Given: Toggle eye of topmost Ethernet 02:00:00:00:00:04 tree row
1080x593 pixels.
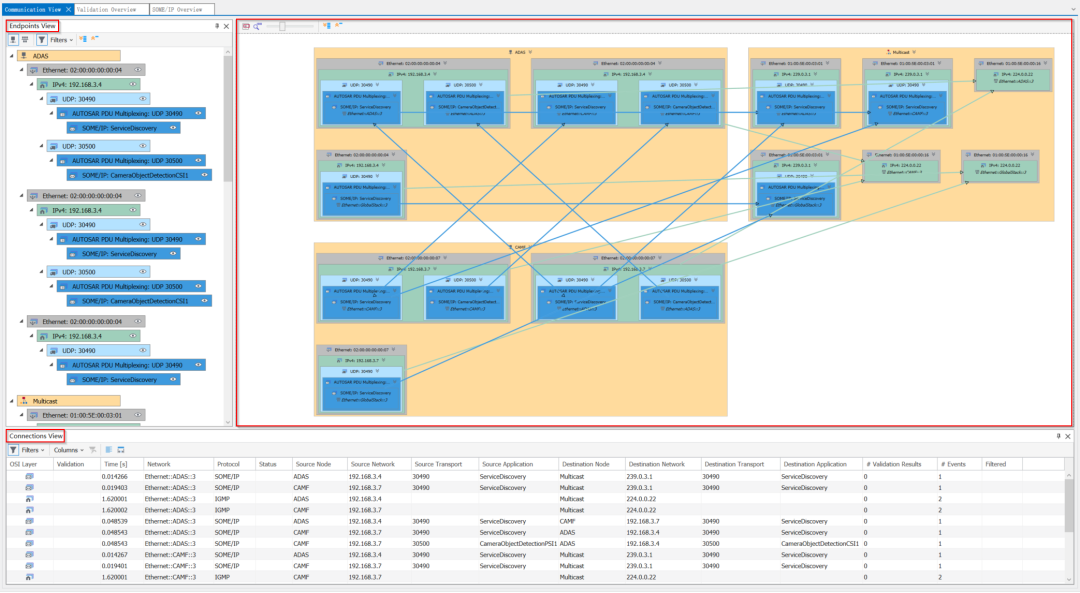Looking at the screenshot, I should coord(138,70).
